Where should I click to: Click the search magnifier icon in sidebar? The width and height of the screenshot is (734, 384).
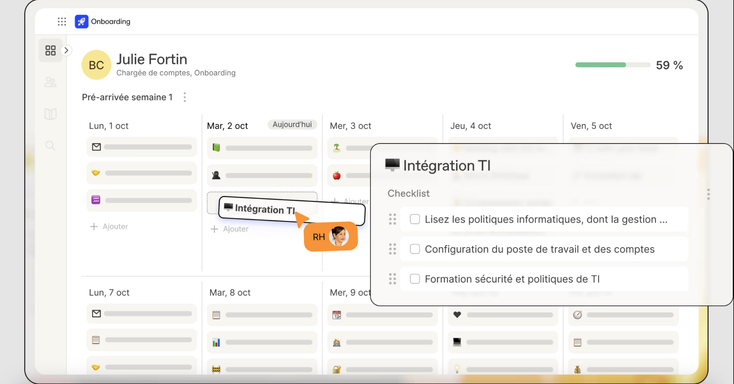[x=51, y=146]
